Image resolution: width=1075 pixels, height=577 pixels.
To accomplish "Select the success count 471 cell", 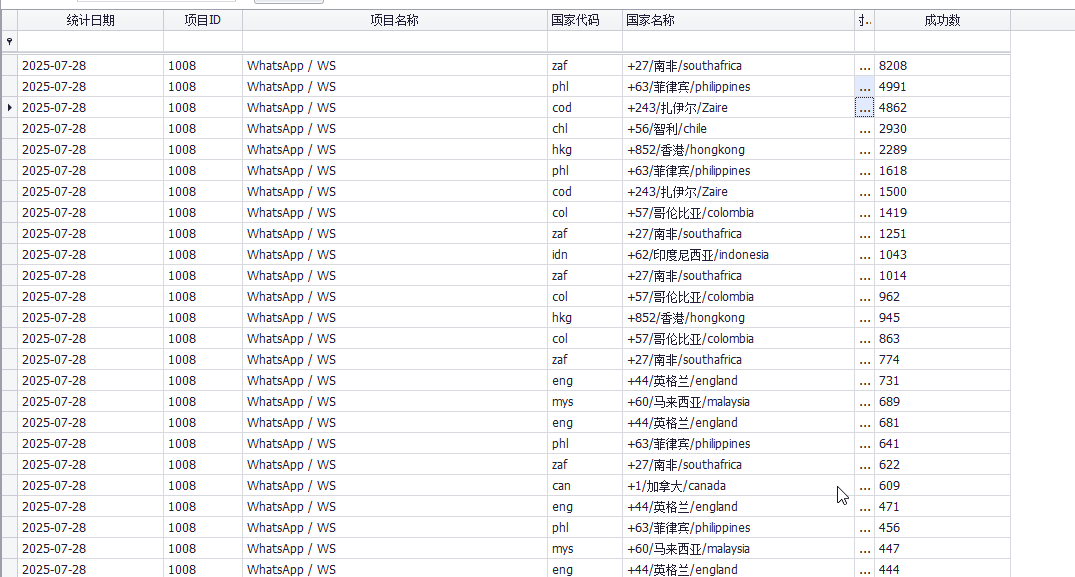I will click(943, 507).
